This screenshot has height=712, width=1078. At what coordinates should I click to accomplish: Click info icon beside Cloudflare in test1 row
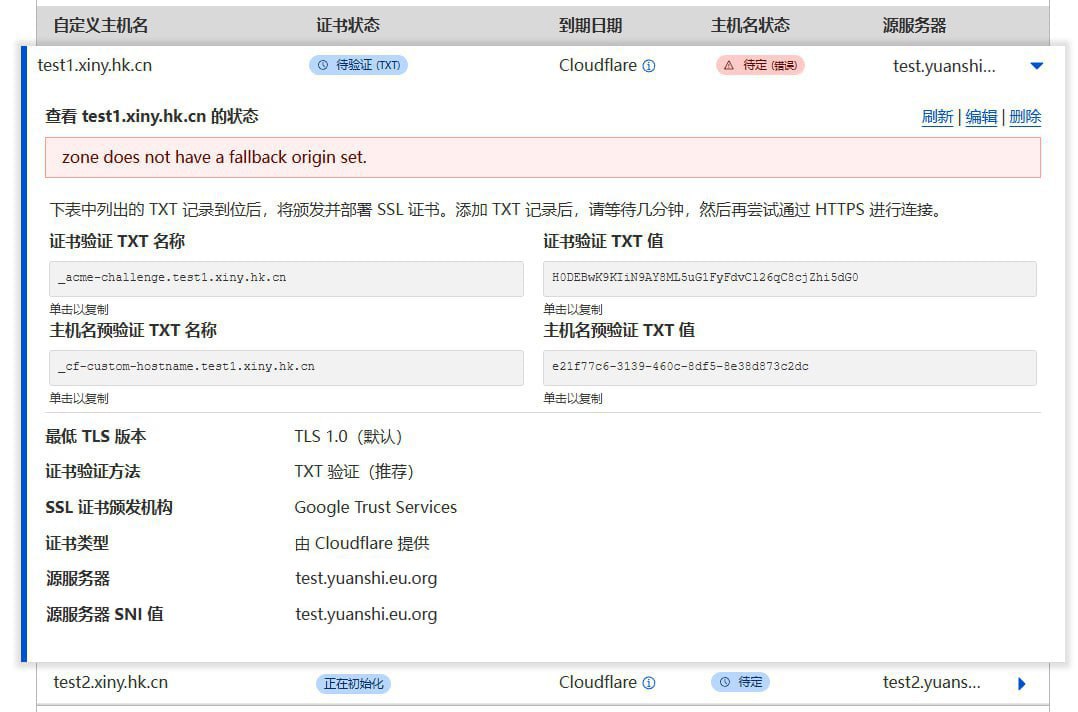coord(649,66)
